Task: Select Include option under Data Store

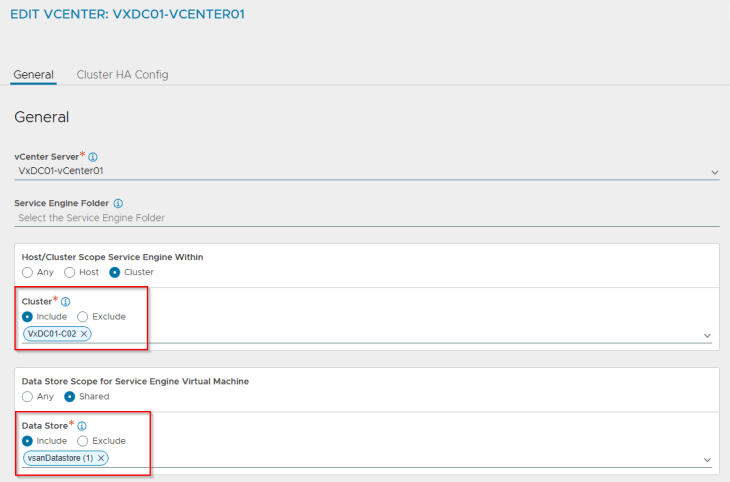Action: coord(27,440)
